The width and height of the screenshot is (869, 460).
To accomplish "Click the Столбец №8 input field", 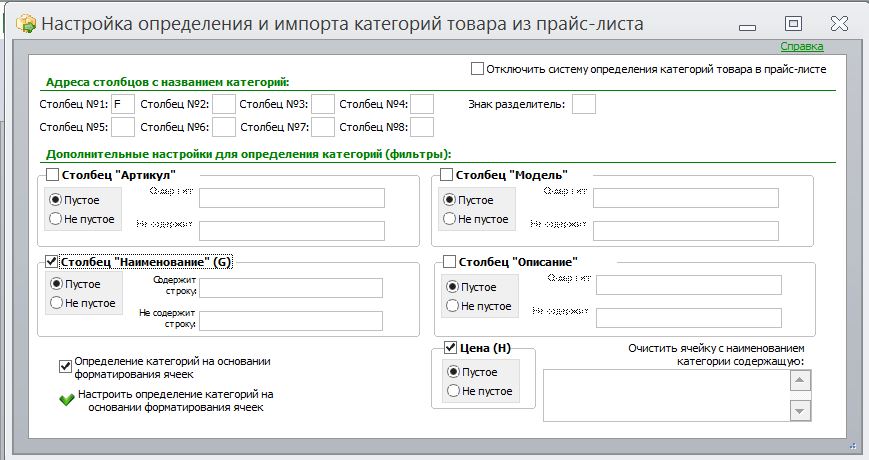I will tap(422, 127).
